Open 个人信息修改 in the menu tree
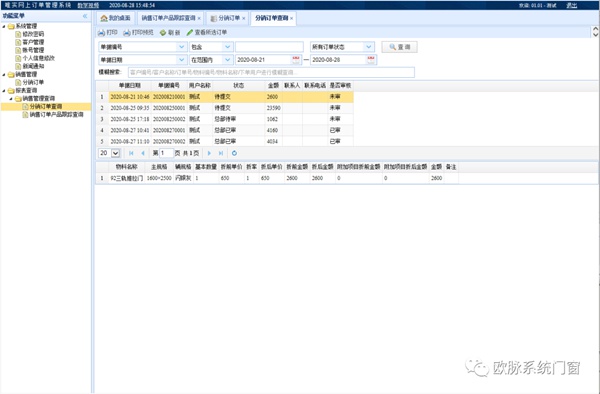 tap(39, 58)
